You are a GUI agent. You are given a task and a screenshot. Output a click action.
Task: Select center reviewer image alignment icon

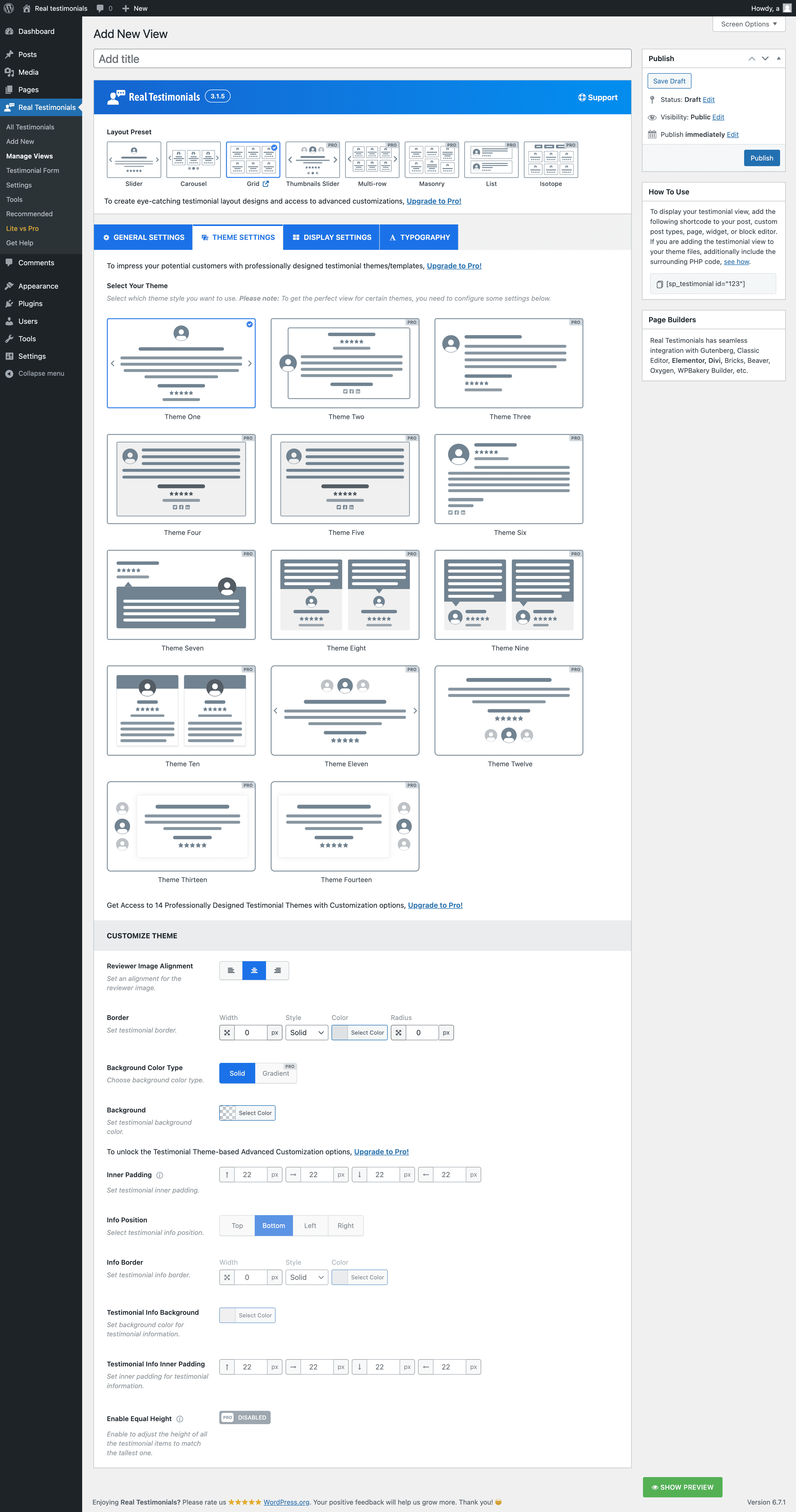click(254, 970)
